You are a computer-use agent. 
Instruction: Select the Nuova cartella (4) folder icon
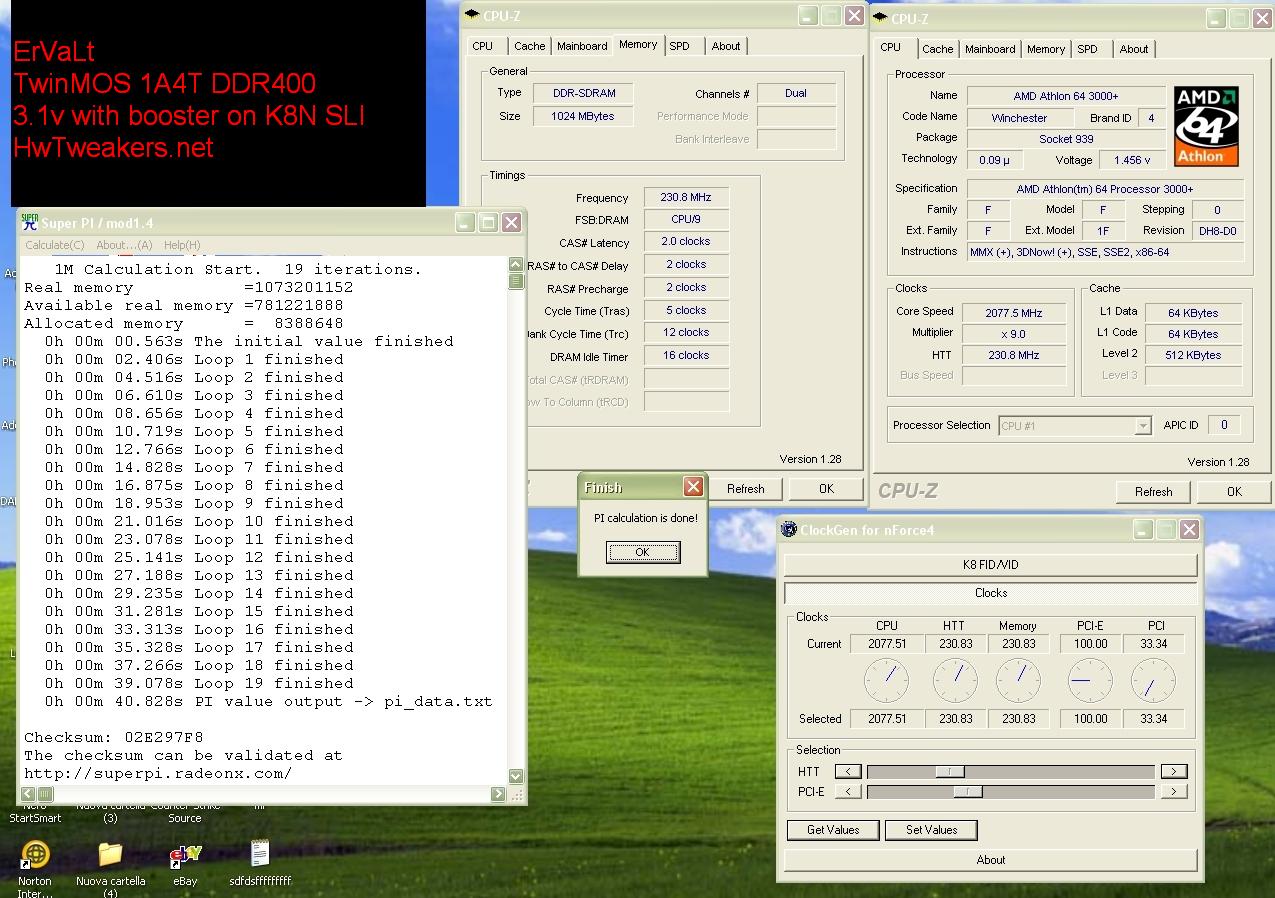click(110, 855)
